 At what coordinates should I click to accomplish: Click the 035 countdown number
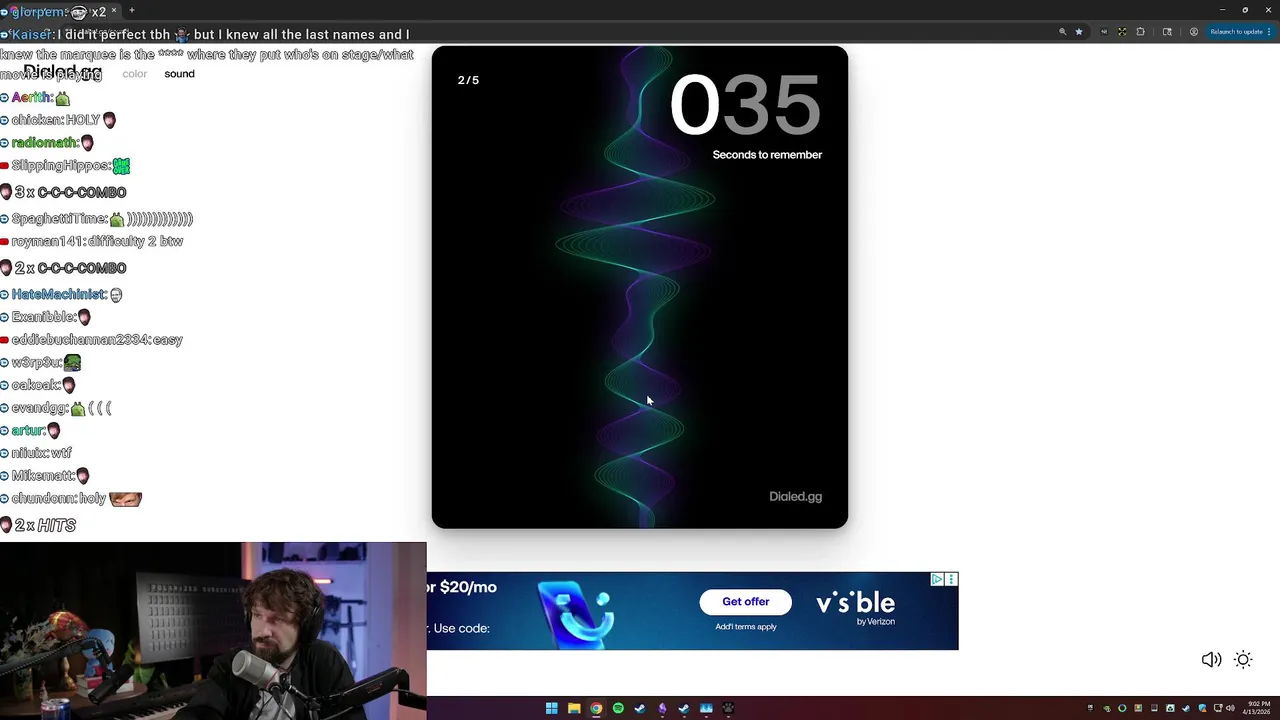point(745,105)
